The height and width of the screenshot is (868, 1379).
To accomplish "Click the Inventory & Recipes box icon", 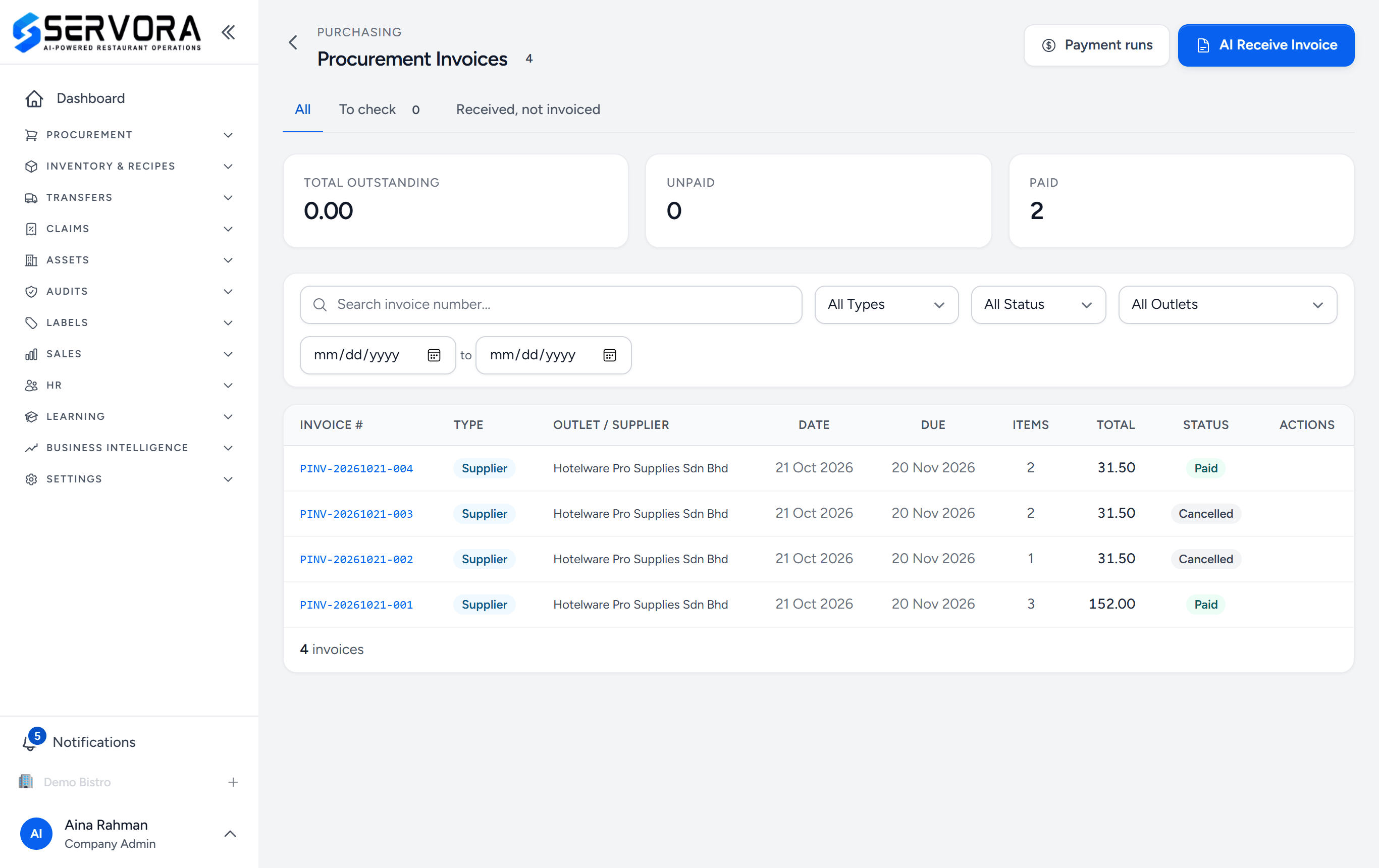I will click(31, 166).
